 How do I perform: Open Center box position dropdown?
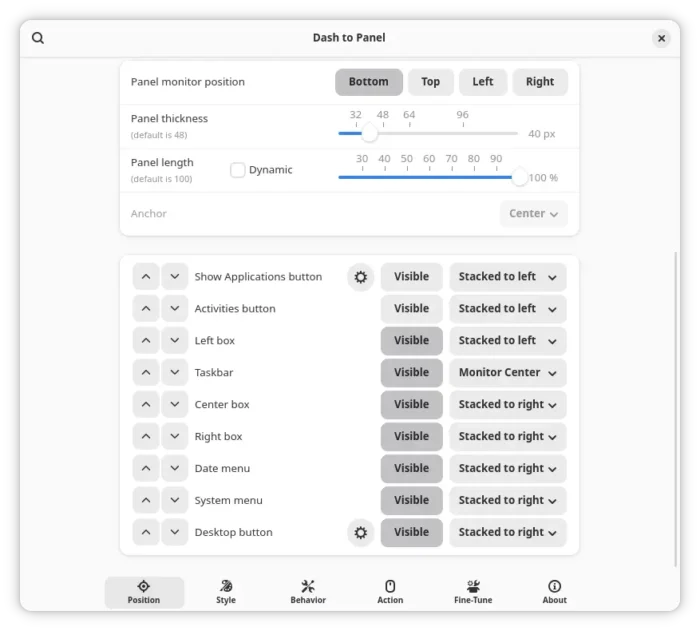(508, 405)
